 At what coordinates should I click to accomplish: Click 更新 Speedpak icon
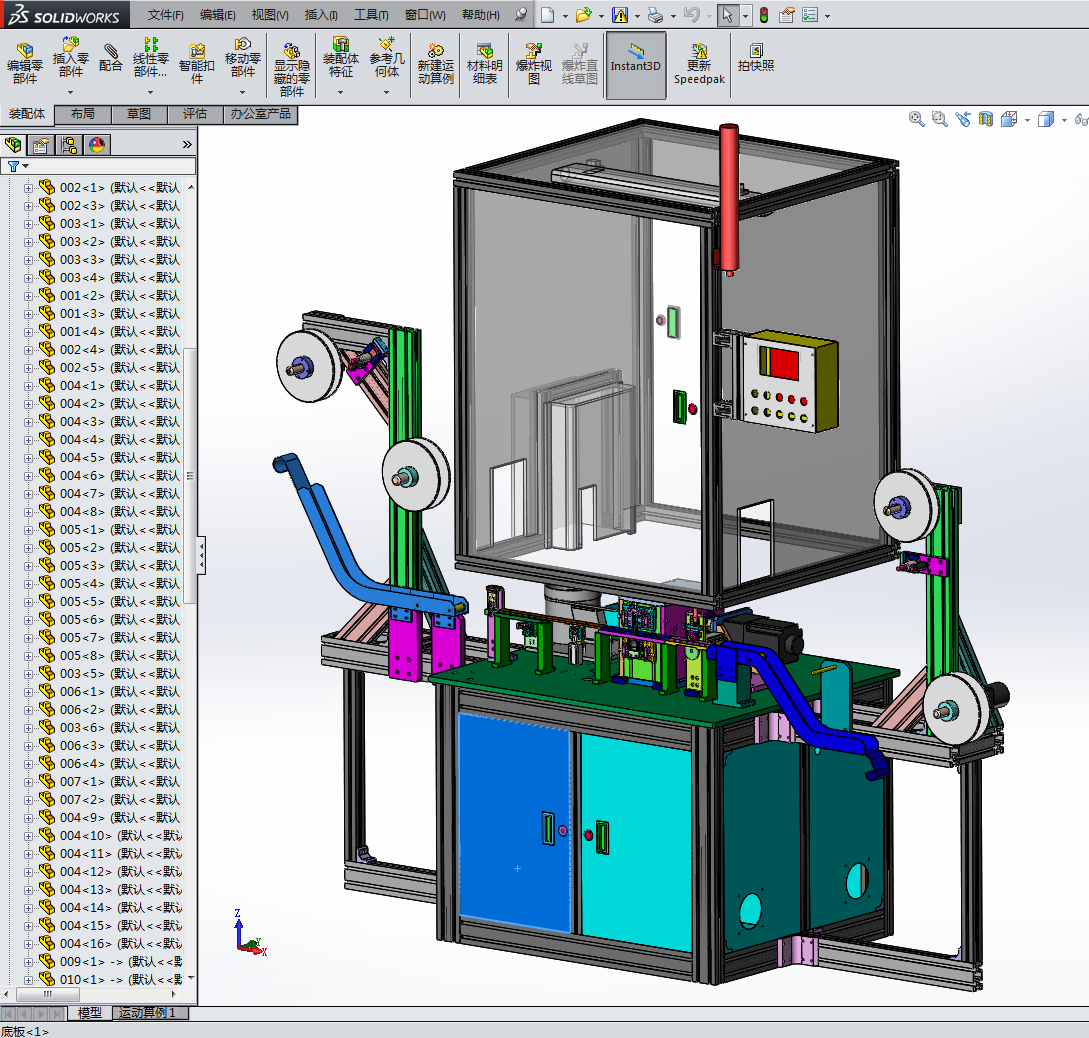698,62
